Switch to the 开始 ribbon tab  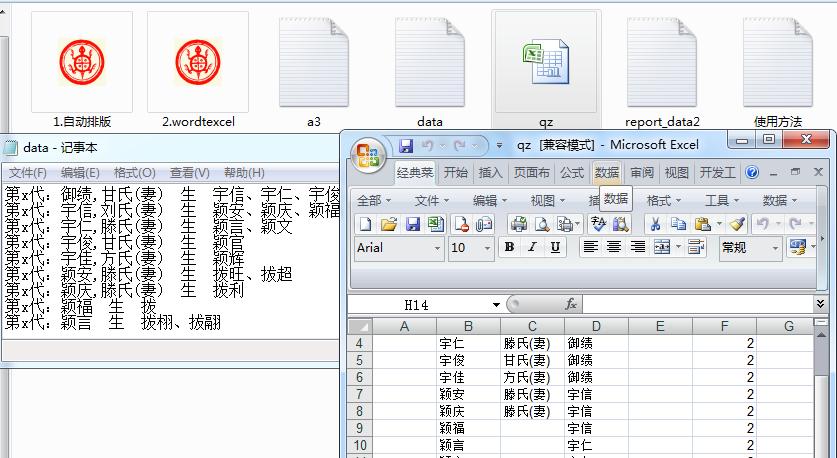point(455,172)
